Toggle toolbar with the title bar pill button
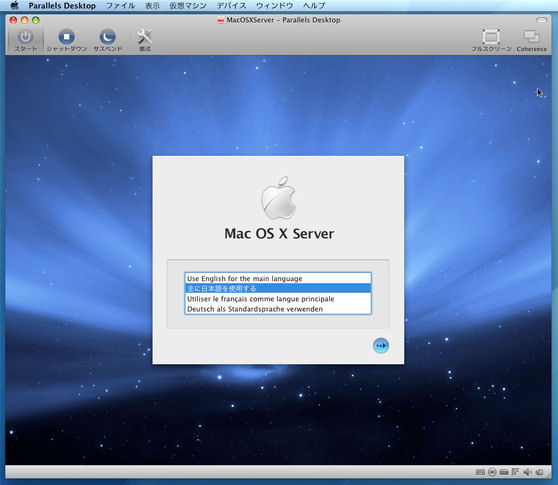The height and width of the screenshot is (485, 558). tap(542, 20)
